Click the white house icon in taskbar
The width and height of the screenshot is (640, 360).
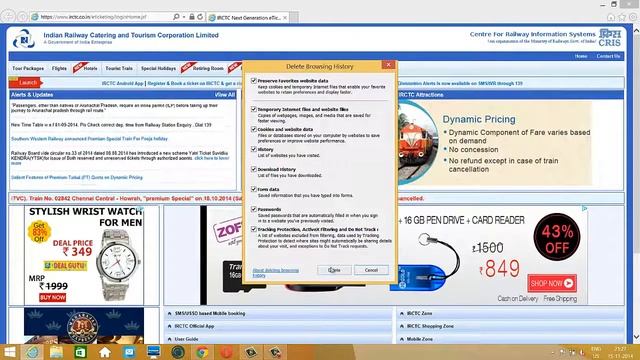coord(105,352)
